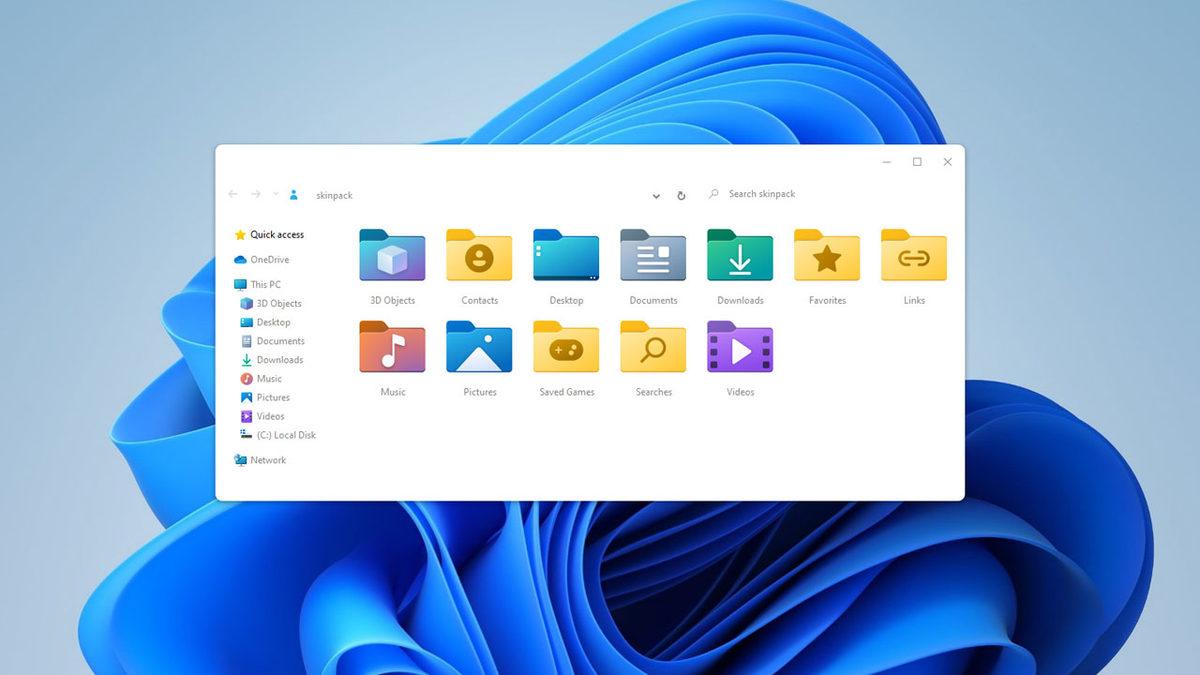The height and width of the screenshot is (675, 1200).
Task: Open the Links folder
Action: point(913,256)
